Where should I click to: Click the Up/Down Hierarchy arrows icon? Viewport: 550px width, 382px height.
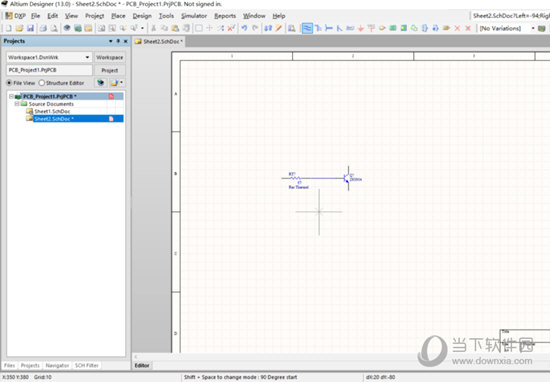pos(268,28)
